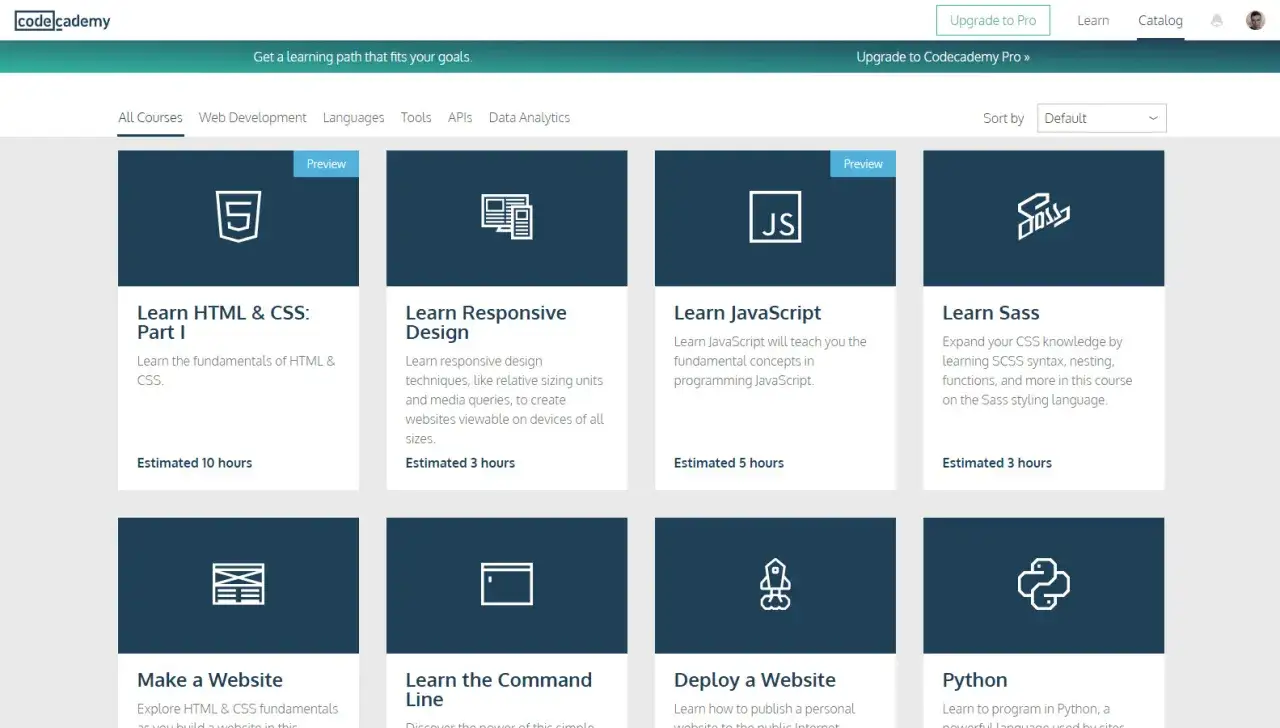The width and height of the screenshot is (1280, 728).
Task: Click the Responsive Design devices icon
Action: pyautogui.click(x=507, y=217)
